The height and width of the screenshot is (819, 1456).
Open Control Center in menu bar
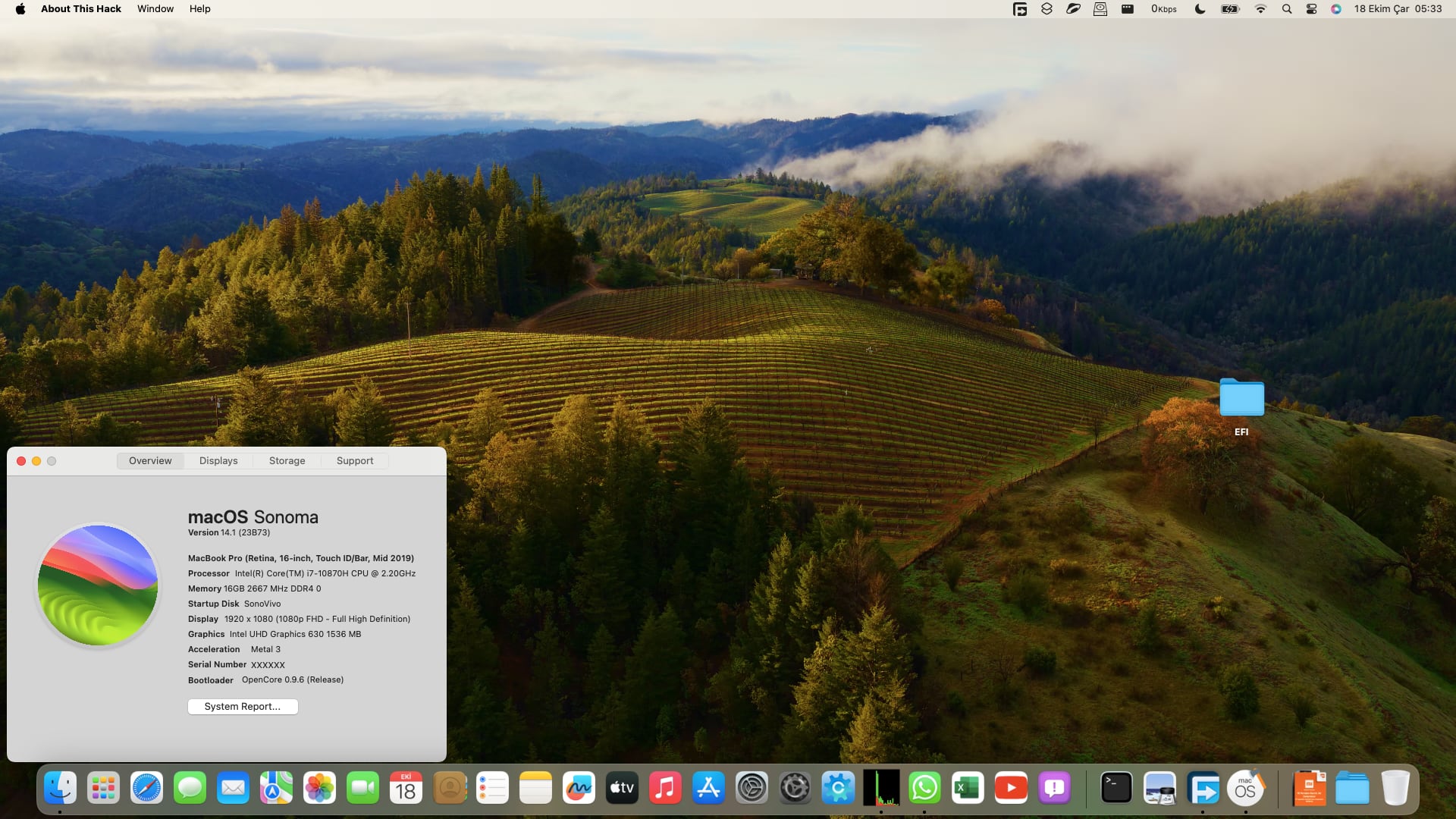(x=1311, y=9)
